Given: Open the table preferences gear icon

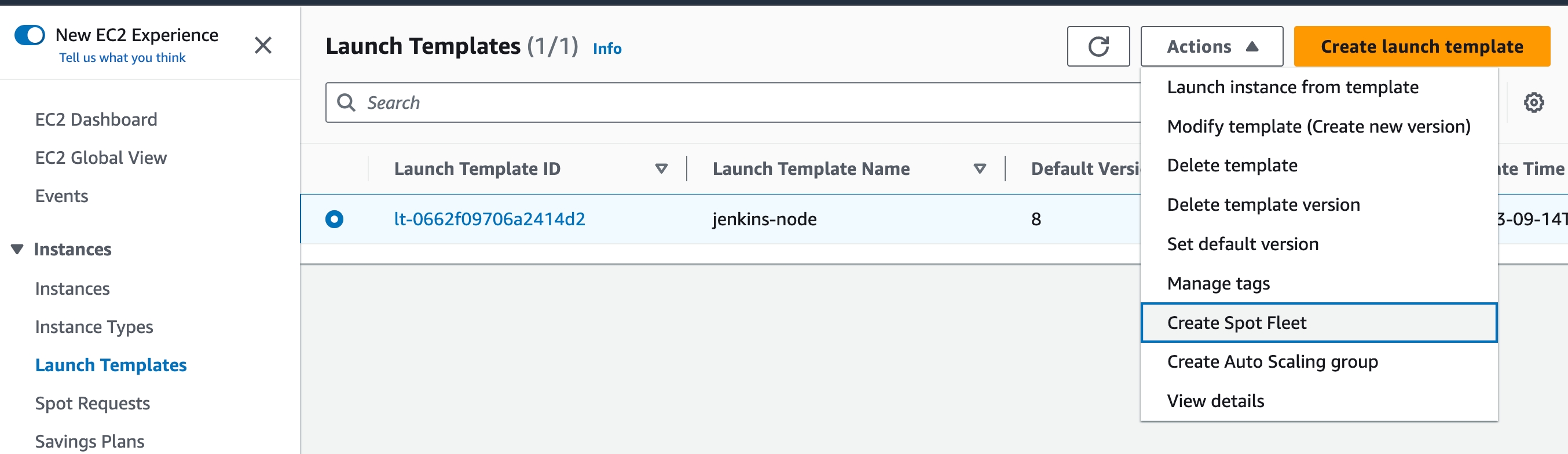Looking at the screenshot, I should [x=1533, y=102].
